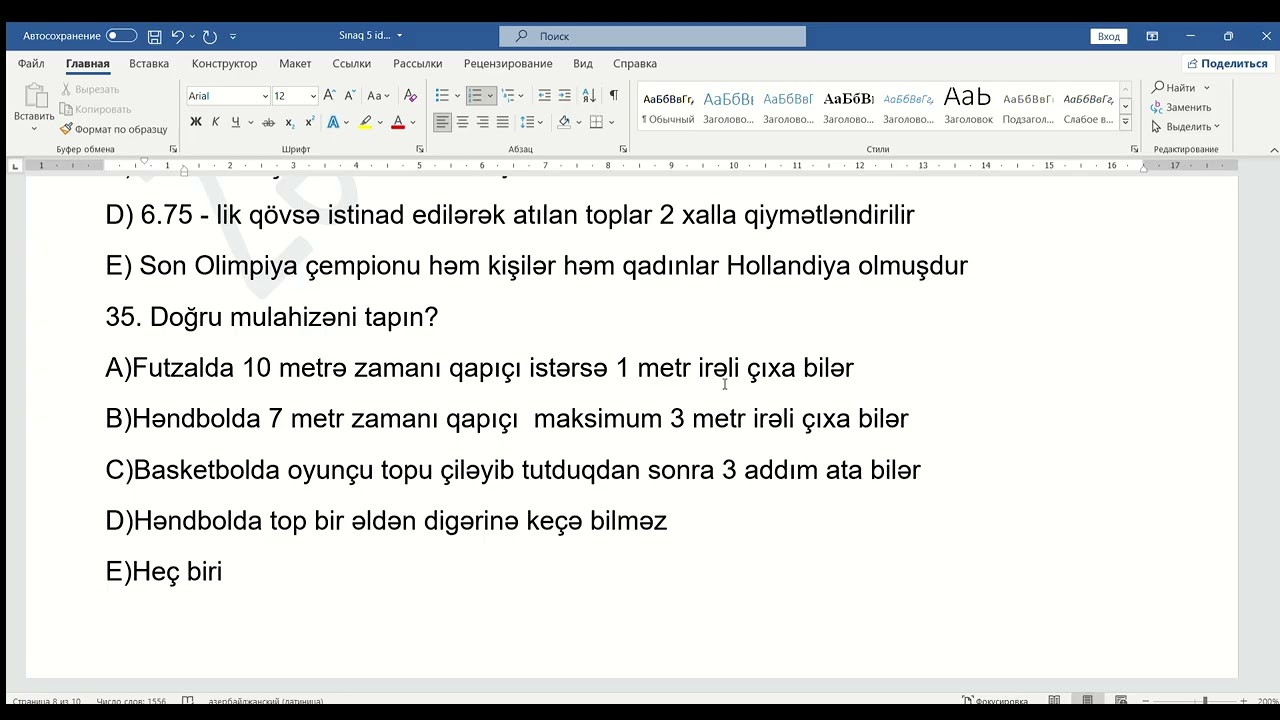Click the bulleted list icon
1280x720 pixels.
tap(442, 96)
